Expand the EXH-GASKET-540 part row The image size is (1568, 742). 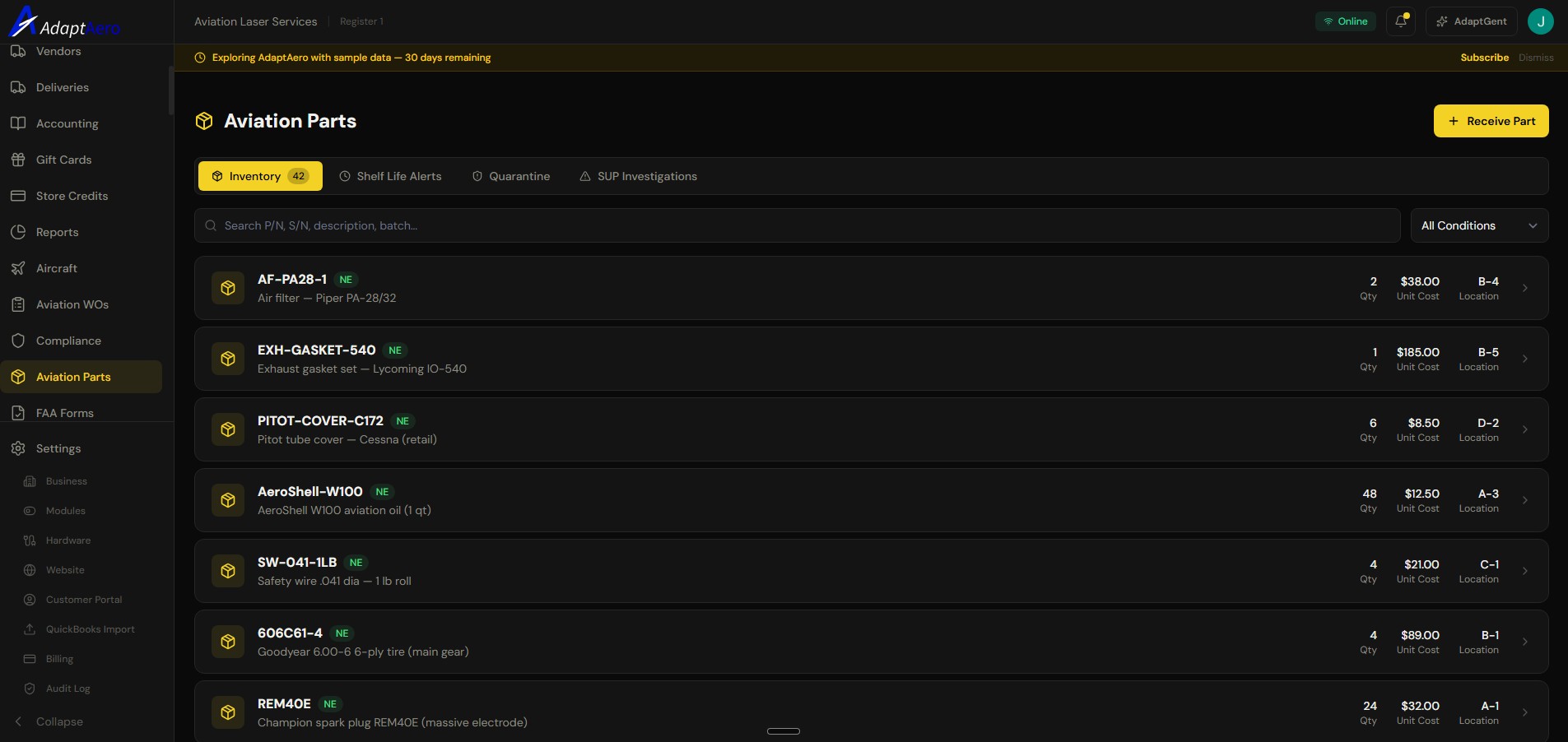[x=1524, y=359]
